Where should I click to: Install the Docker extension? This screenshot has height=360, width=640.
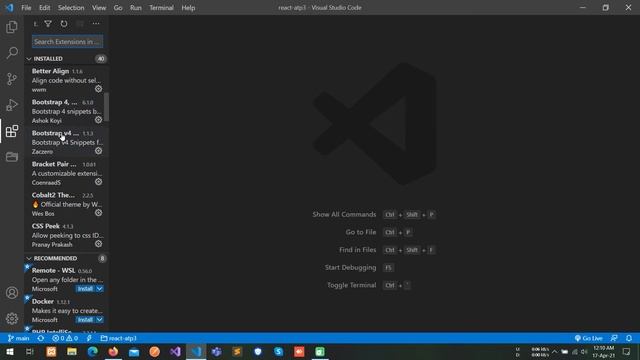(85, 320)
